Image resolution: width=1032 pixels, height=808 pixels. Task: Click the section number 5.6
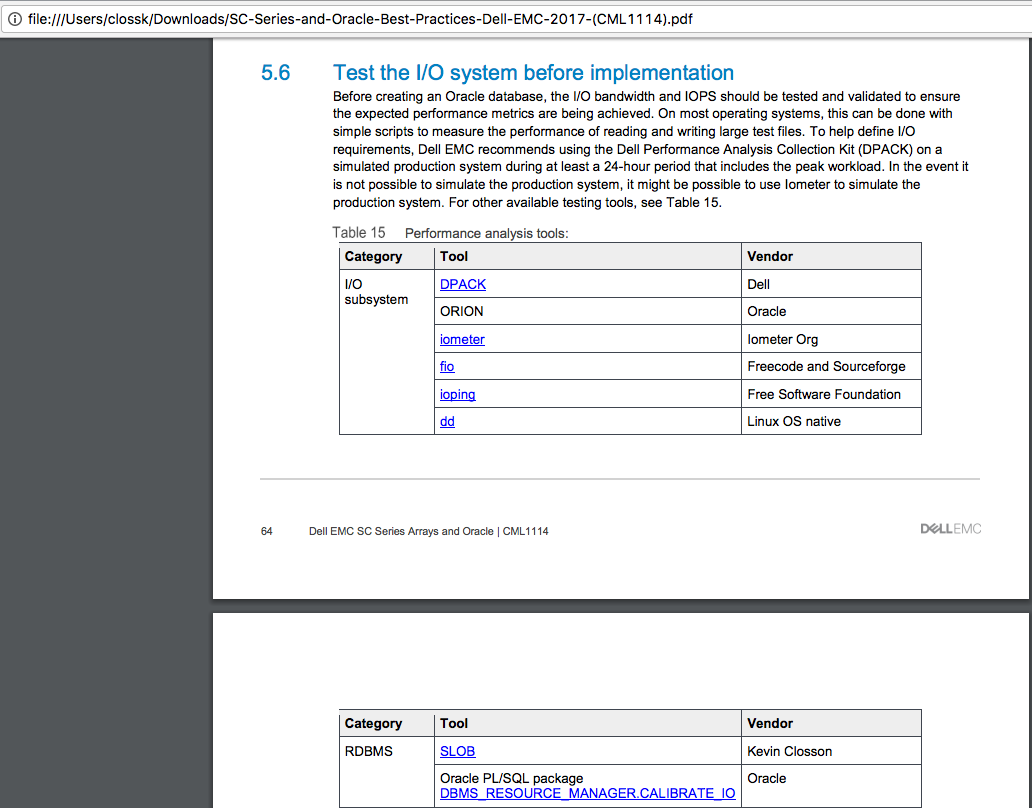276,73
